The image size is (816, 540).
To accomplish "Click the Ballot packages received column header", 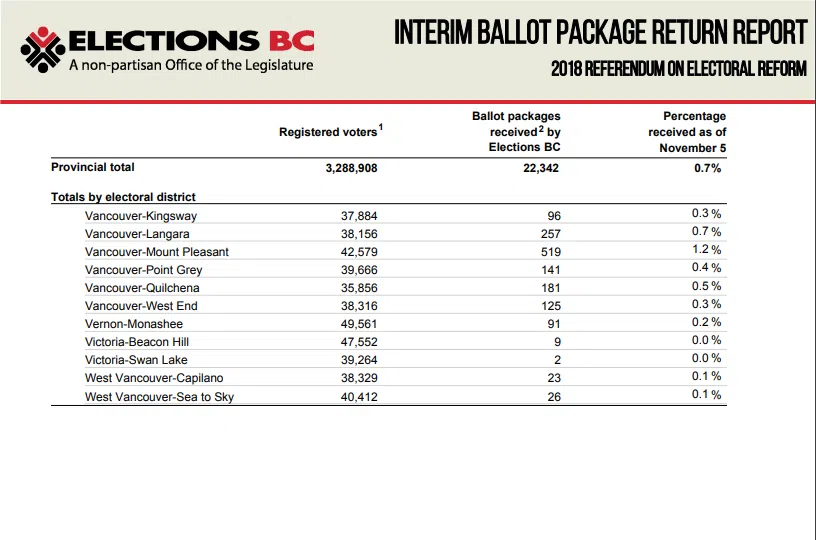I will tap(516, 132).
